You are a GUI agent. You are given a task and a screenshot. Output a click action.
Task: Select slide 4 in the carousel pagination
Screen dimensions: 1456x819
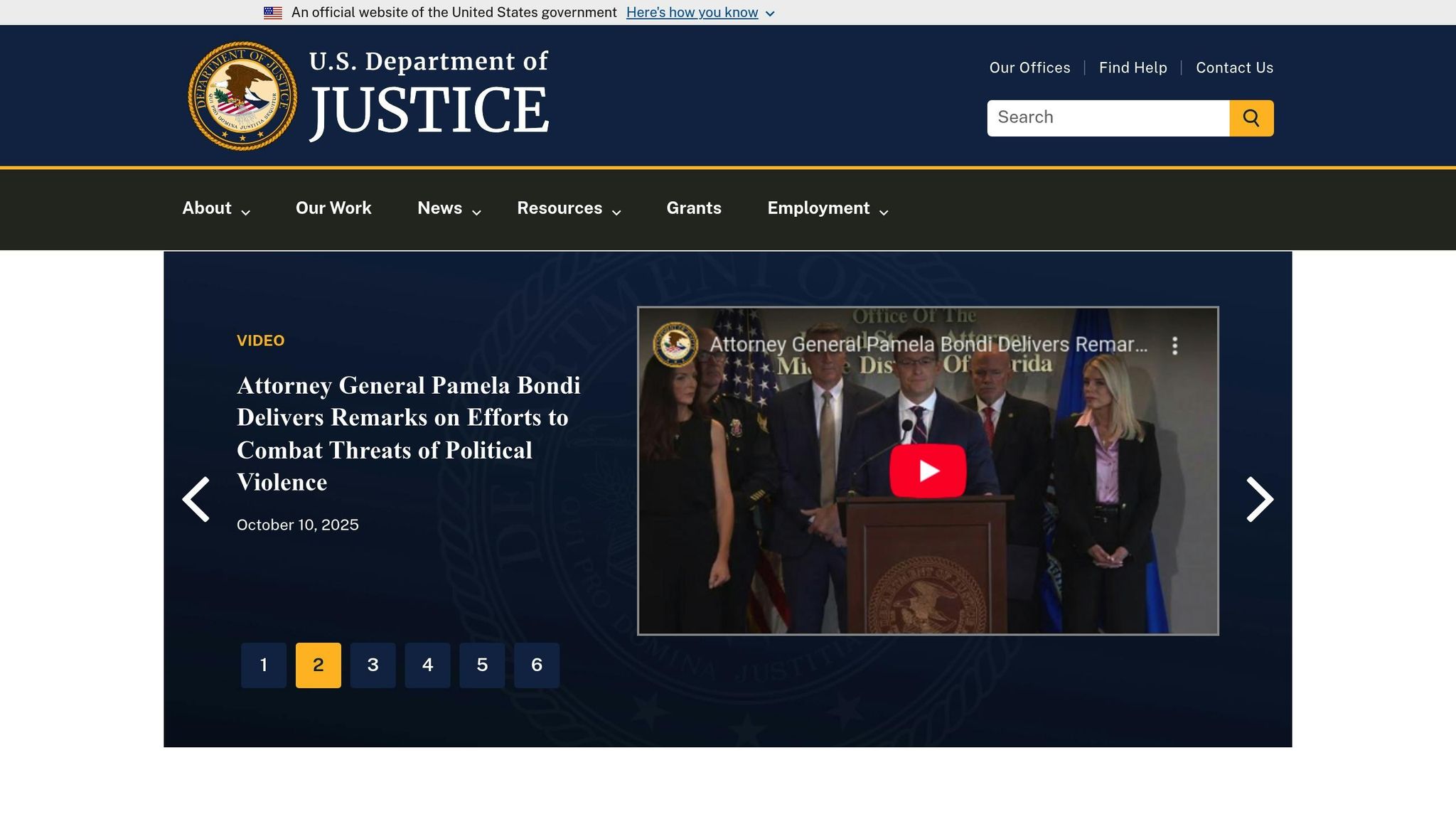428,665
